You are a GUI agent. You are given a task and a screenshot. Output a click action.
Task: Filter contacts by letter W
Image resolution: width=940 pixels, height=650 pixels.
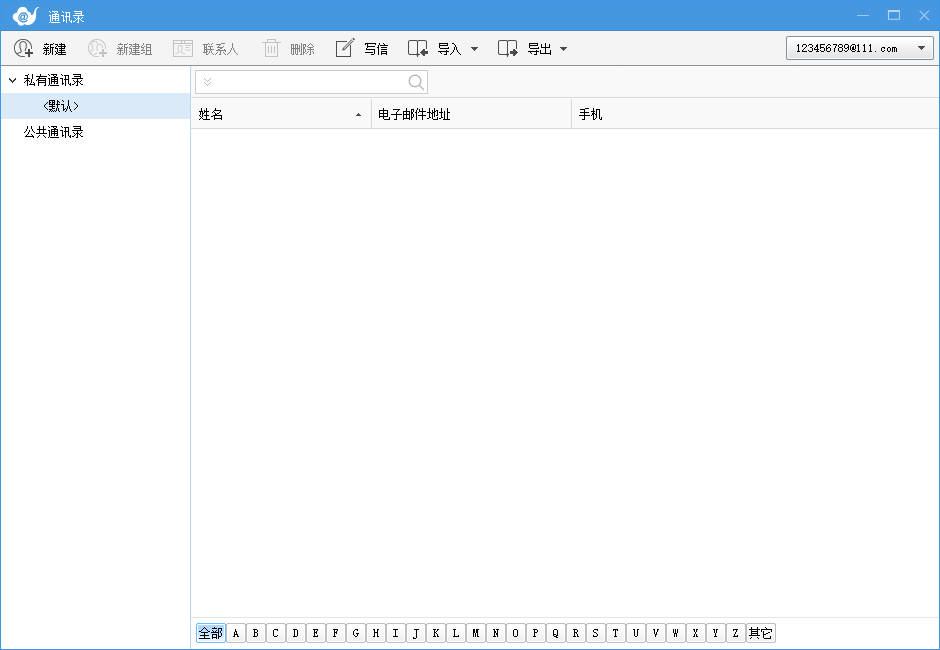[x=676, y=633]
